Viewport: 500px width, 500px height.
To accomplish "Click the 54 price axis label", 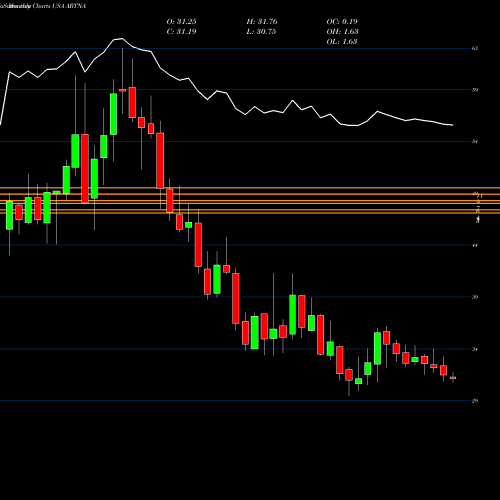I will 475,142.
